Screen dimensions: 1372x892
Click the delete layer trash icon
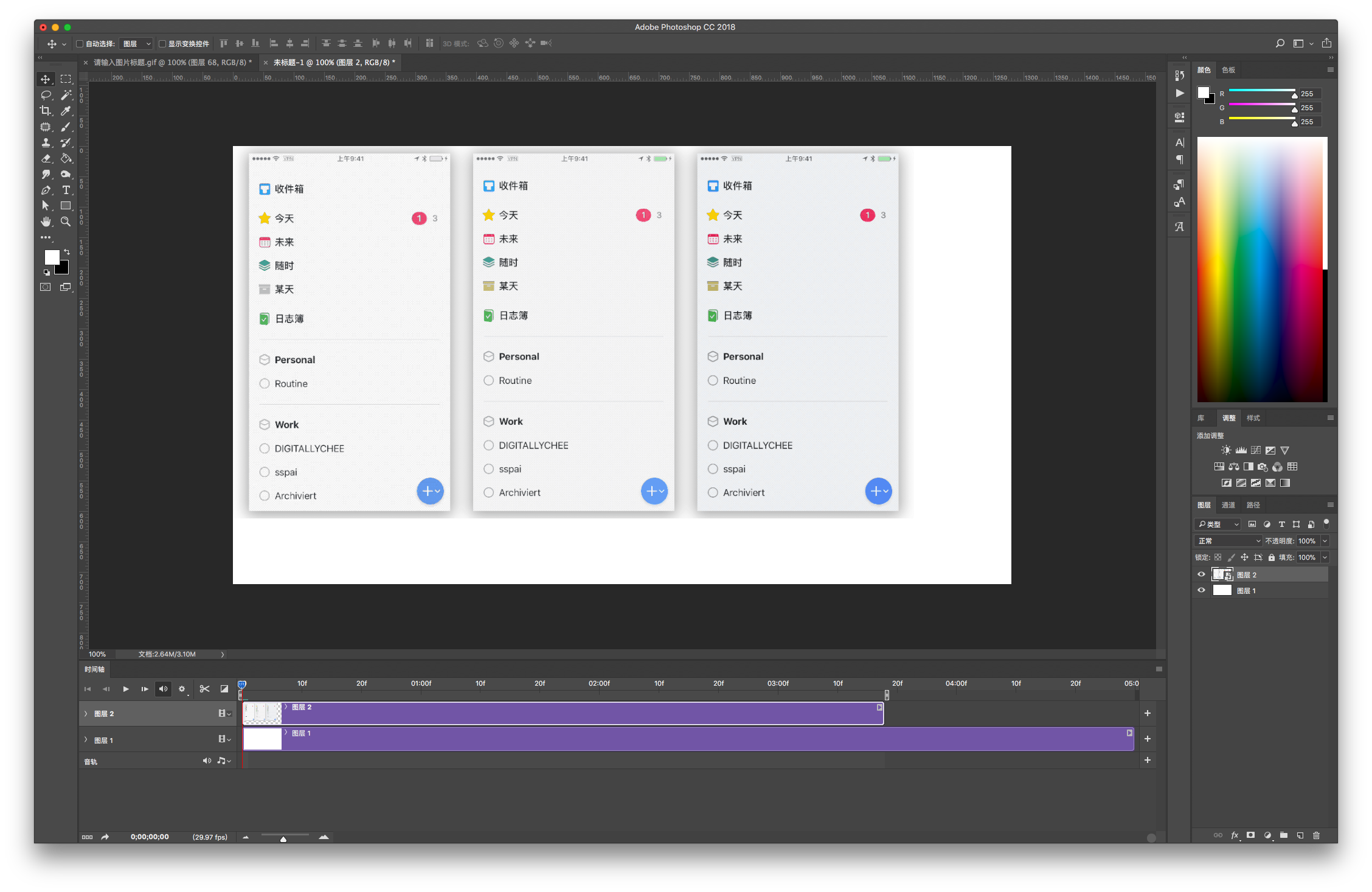(1316, 835)
